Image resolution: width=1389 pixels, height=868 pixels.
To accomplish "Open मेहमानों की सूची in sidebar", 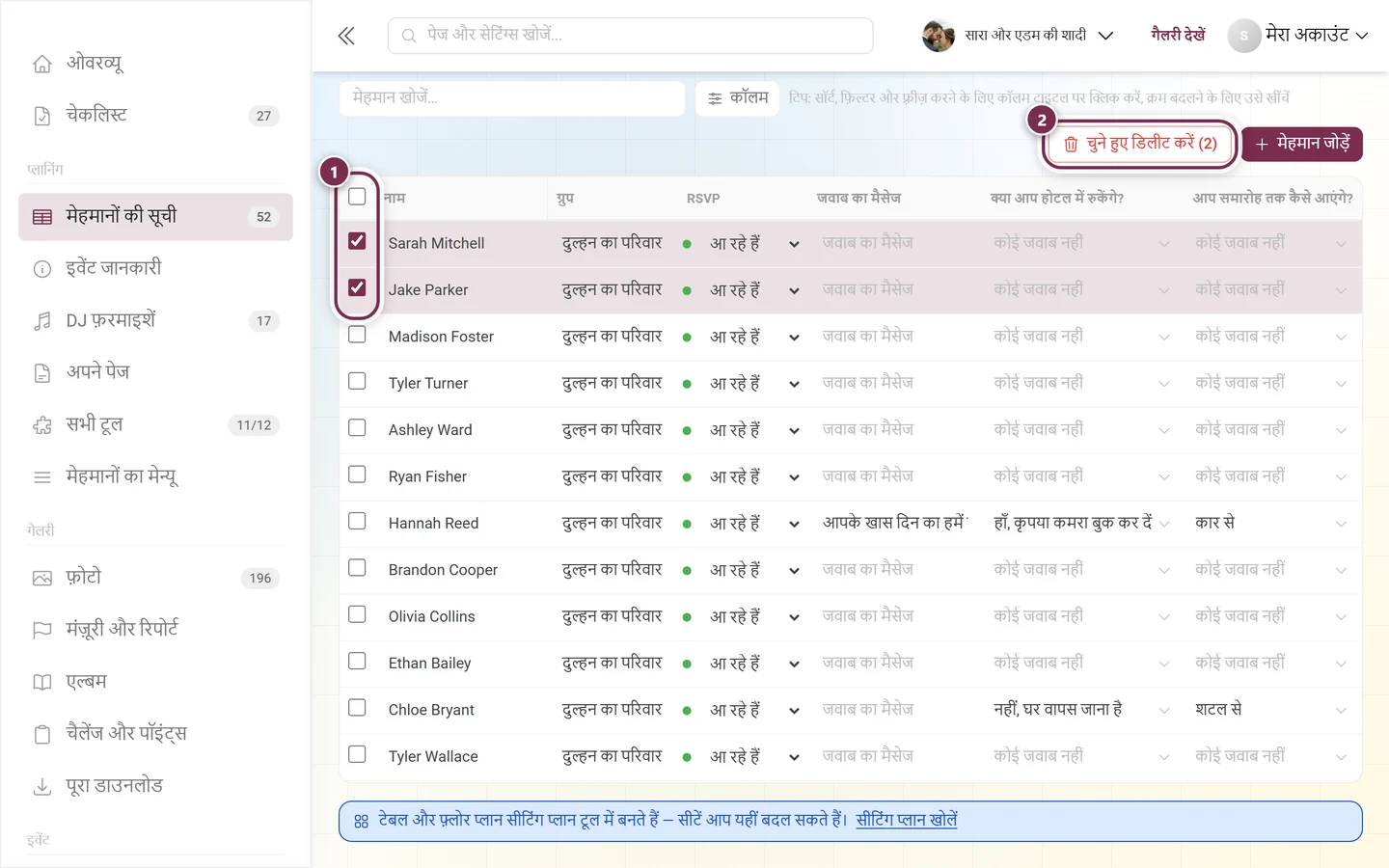I will tap(155, 217).
